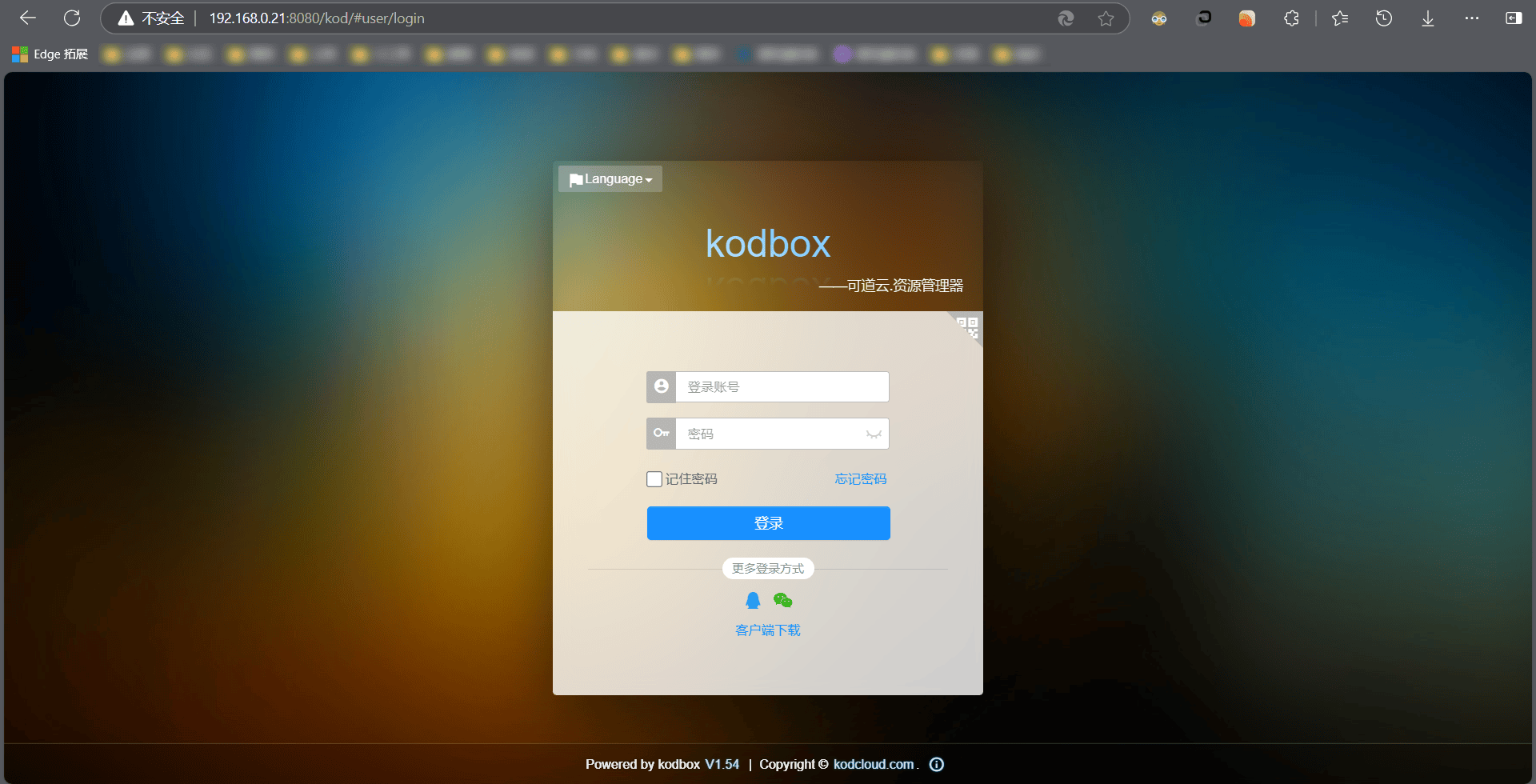Click the 密码 input field
Screen dimensions: 1536x784
[770, 434]
